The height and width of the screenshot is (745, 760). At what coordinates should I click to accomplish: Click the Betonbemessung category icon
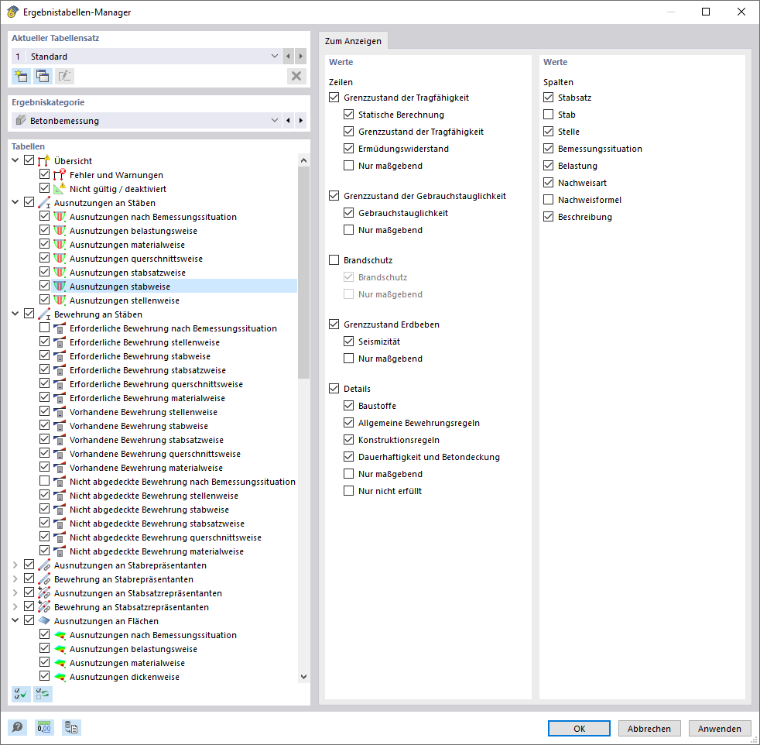coord(20,120)
